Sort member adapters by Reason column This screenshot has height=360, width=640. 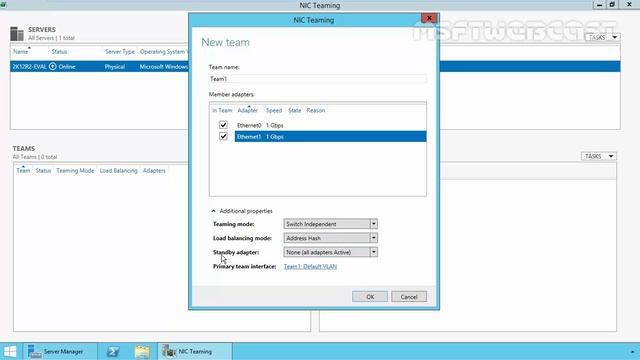(x=316, y=111)
